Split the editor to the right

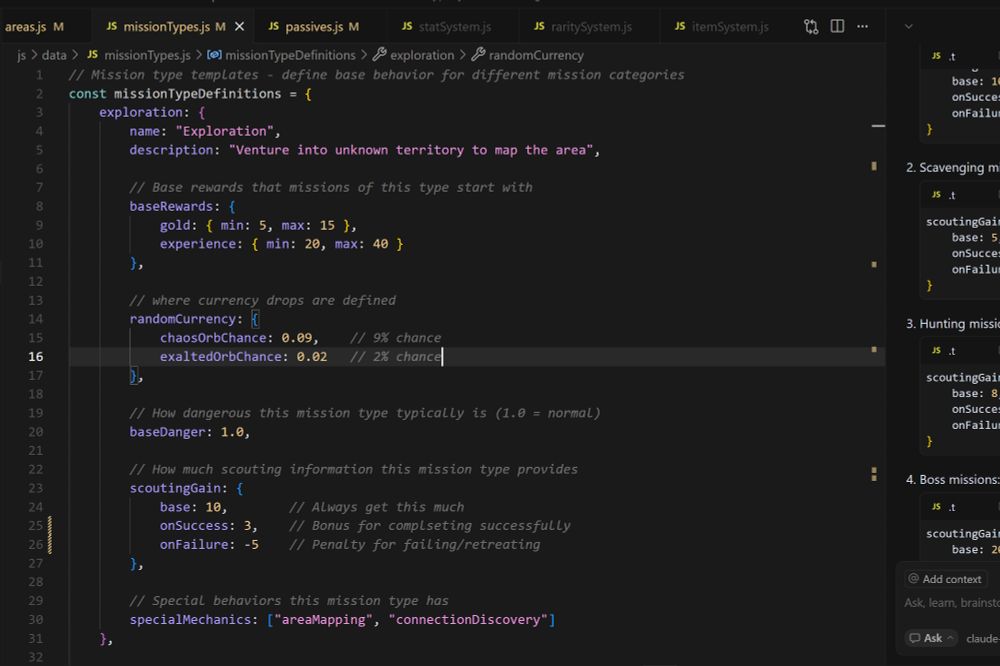tap(837, 26)
